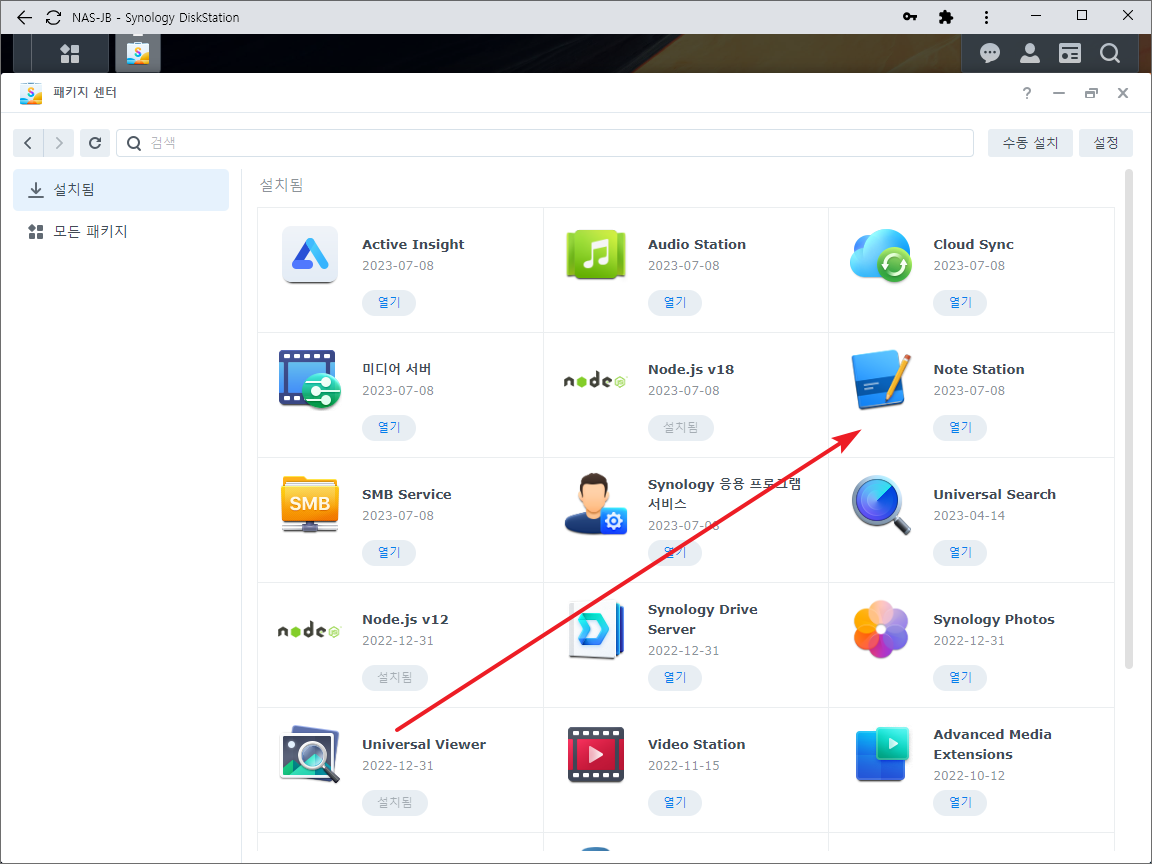Open the user account options icon

1029,53
